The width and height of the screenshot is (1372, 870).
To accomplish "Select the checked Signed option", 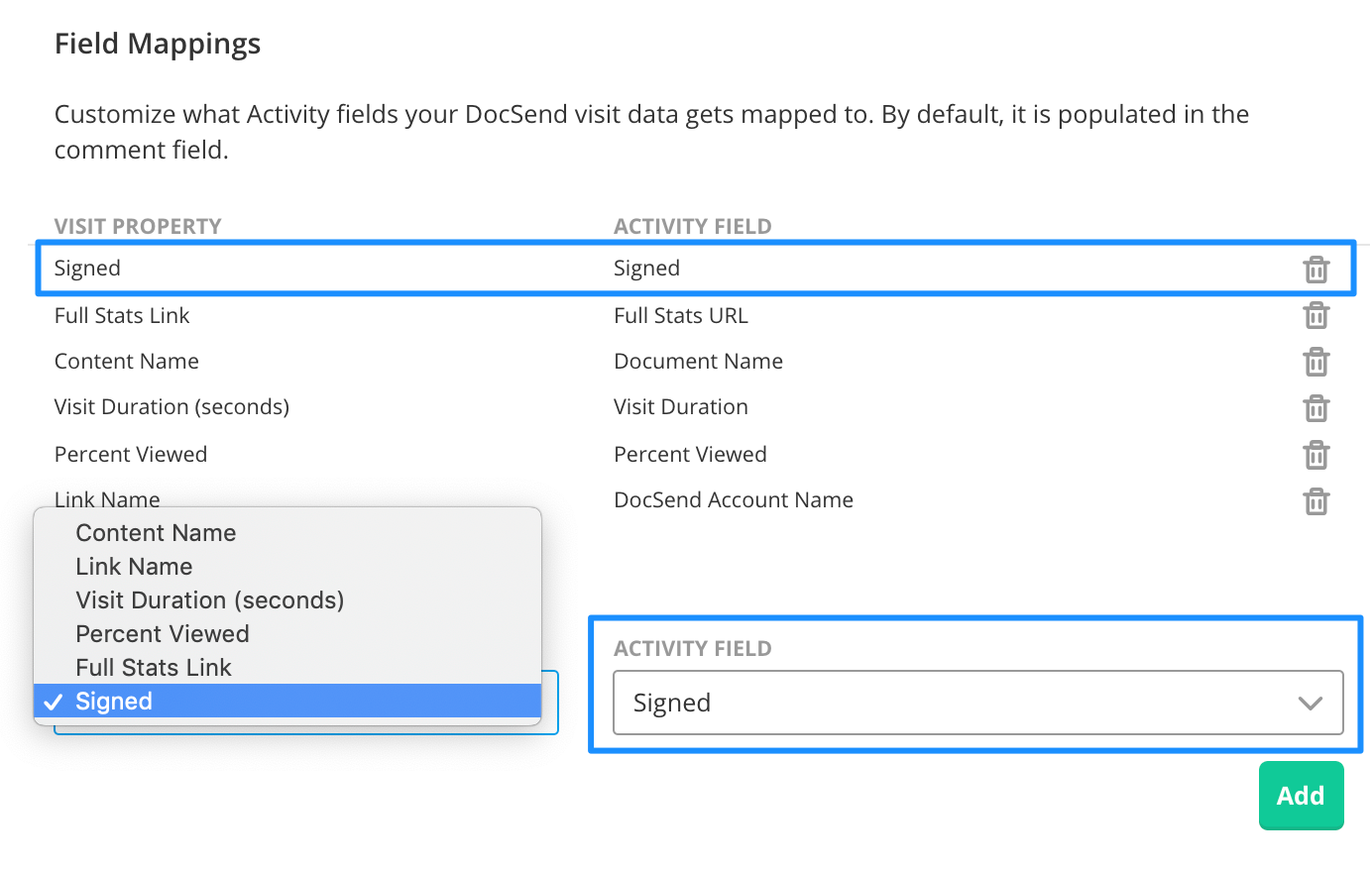I will pyautogui.click(x=287, y=701).
